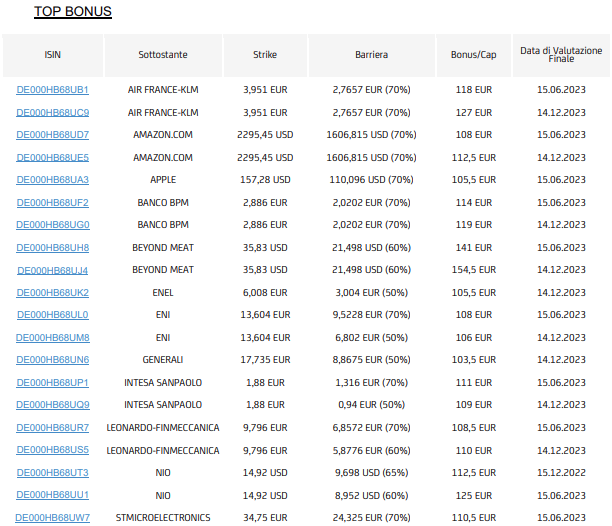Click the DE000HB68UN6 Generali link
Image resolution: width=612 pixels, height=526 pixels.
53,360
